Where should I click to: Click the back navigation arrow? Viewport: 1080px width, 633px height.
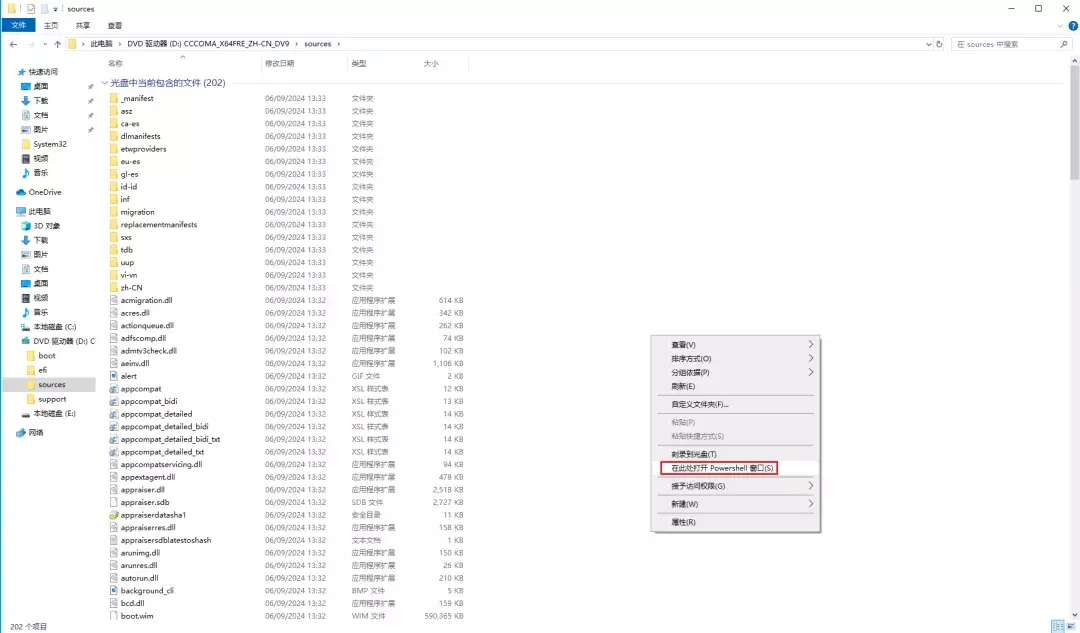(13, 44)
